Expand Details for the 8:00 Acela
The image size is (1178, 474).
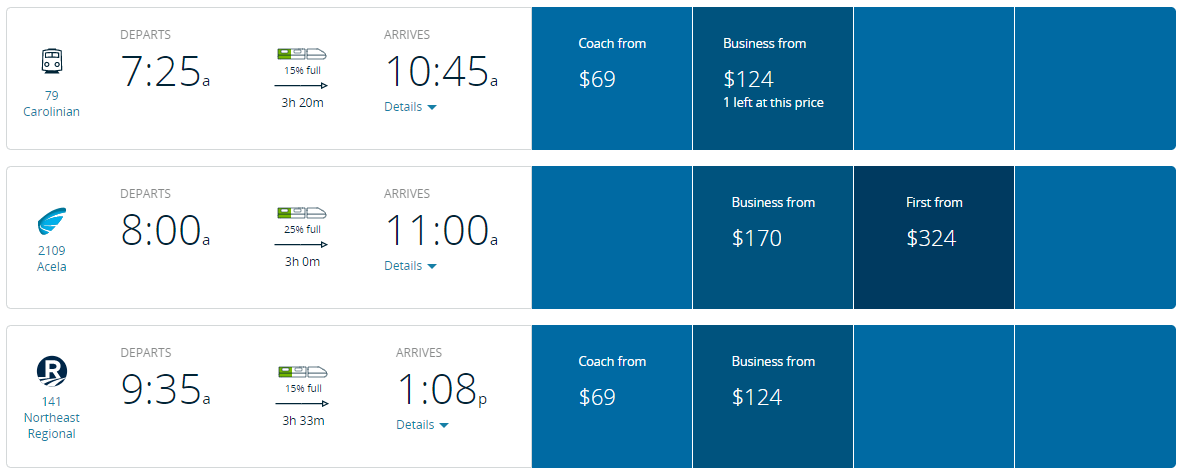click(410, 266)
